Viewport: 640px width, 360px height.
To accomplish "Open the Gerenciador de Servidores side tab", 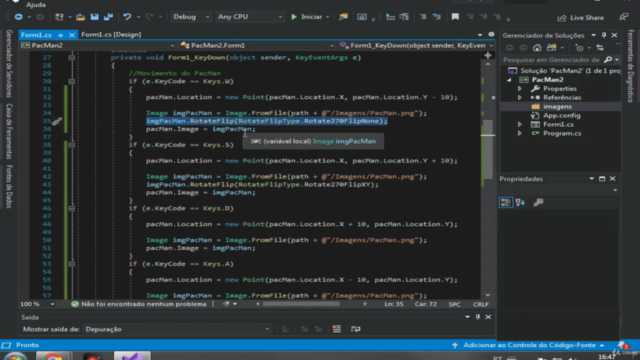I will pyautogui.click(x=9, y=64).
